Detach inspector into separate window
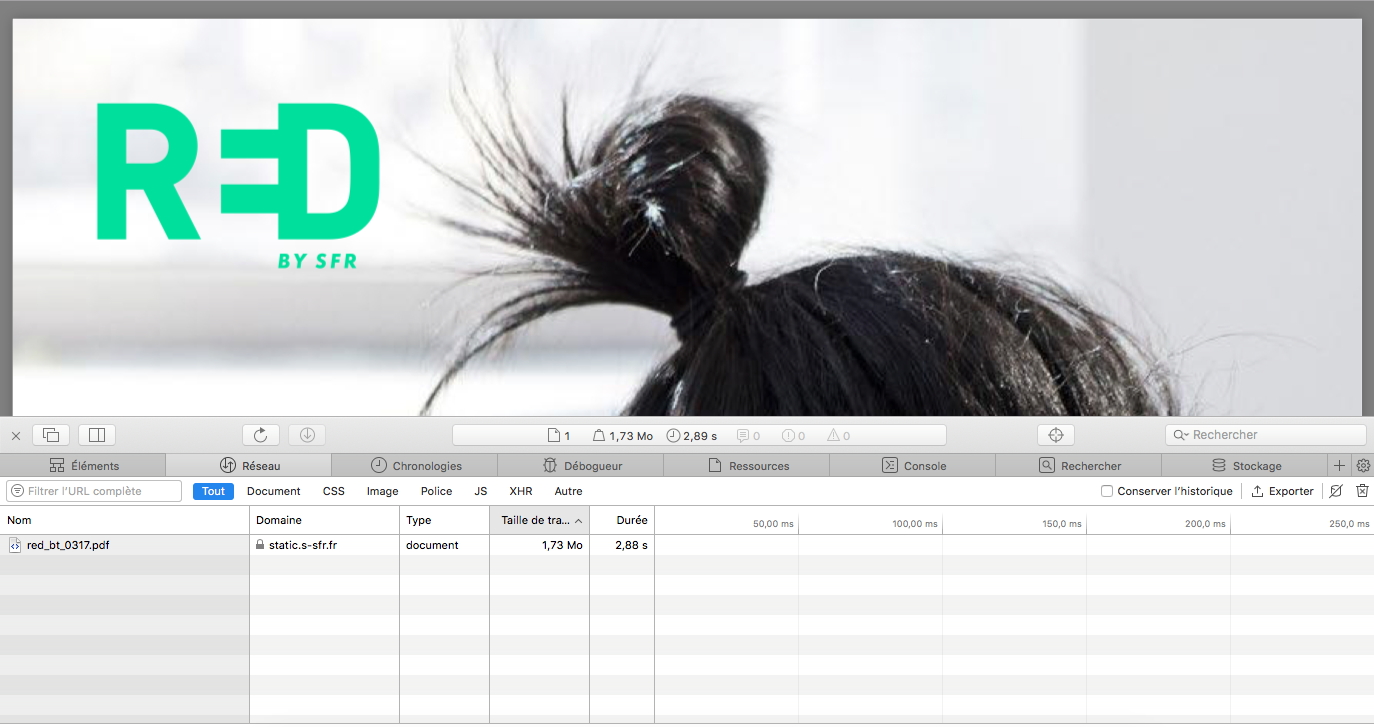Image resolution: width=1374 pixels, height=727 pixels. click(51, 435)
